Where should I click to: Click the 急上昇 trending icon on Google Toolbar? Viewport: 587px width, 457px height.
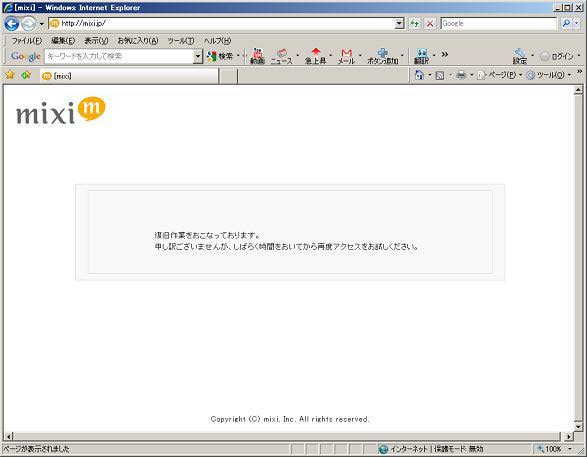pyautogui.click(x=316, y=56)
